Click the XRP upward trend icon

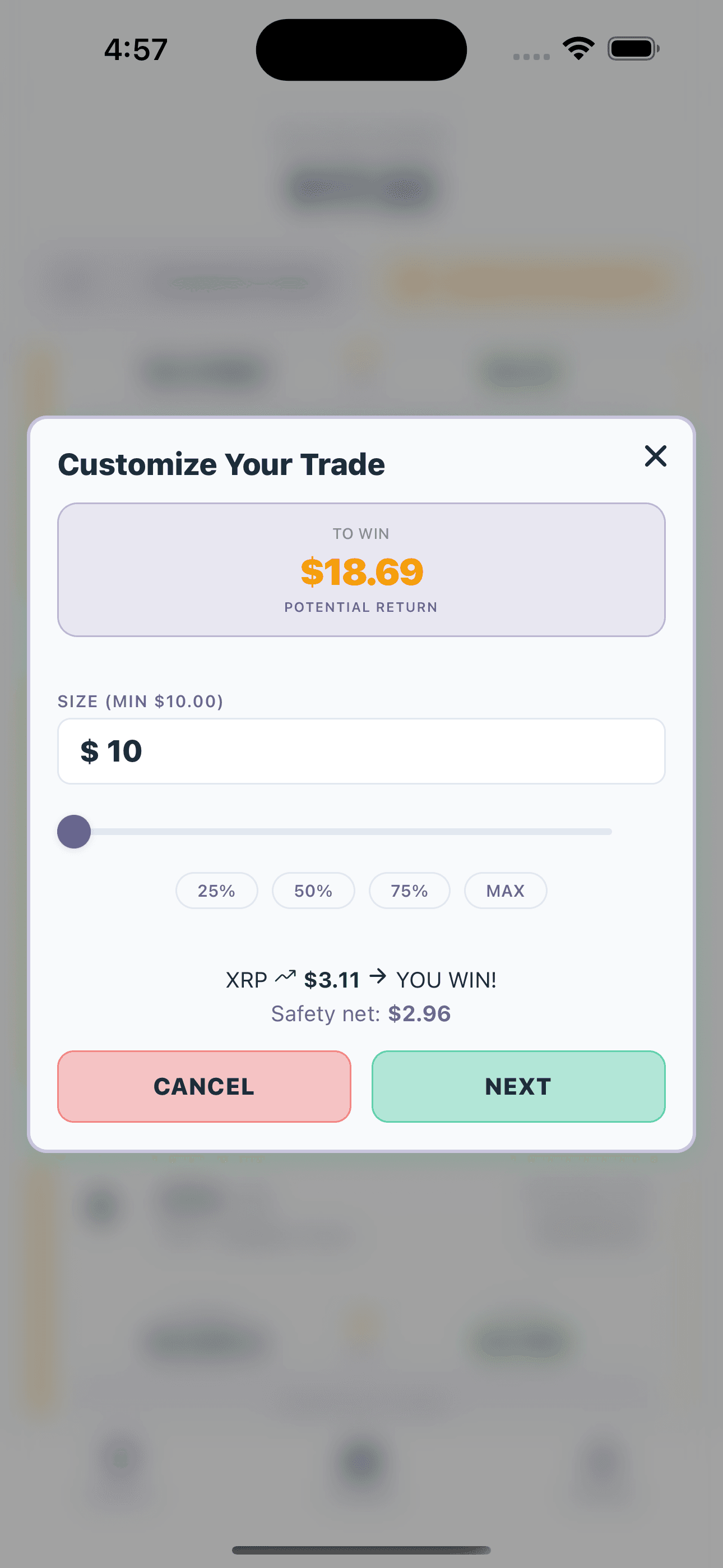[285, 977]
